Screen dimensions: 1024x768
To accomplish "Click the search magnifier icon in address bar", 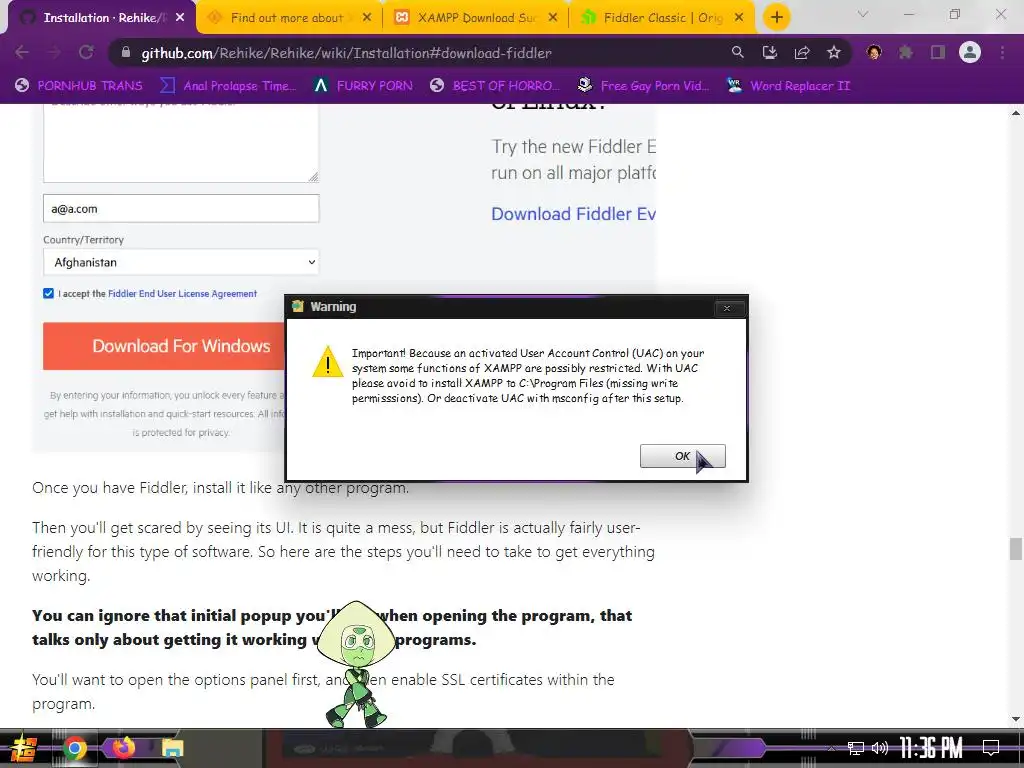I will pos(737,52).
